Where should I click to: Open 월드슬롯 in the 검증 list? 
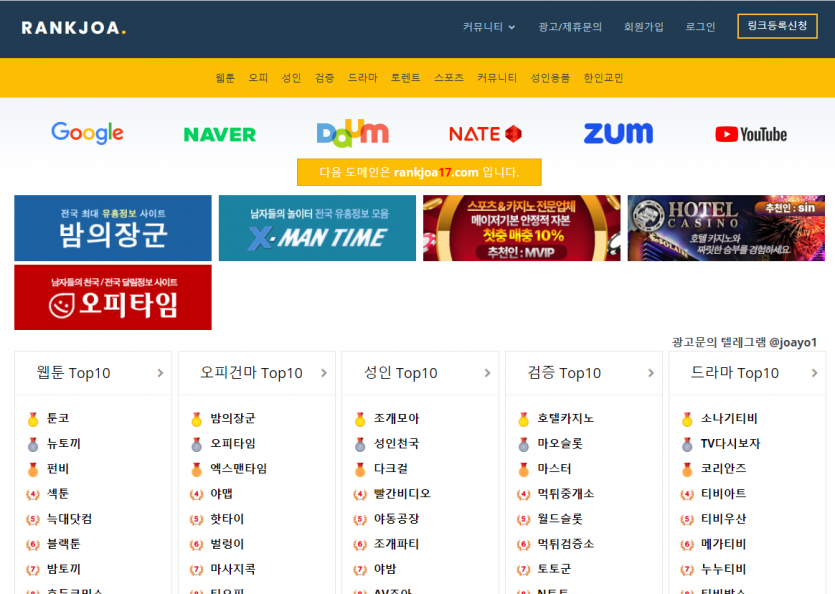point(560,519)
